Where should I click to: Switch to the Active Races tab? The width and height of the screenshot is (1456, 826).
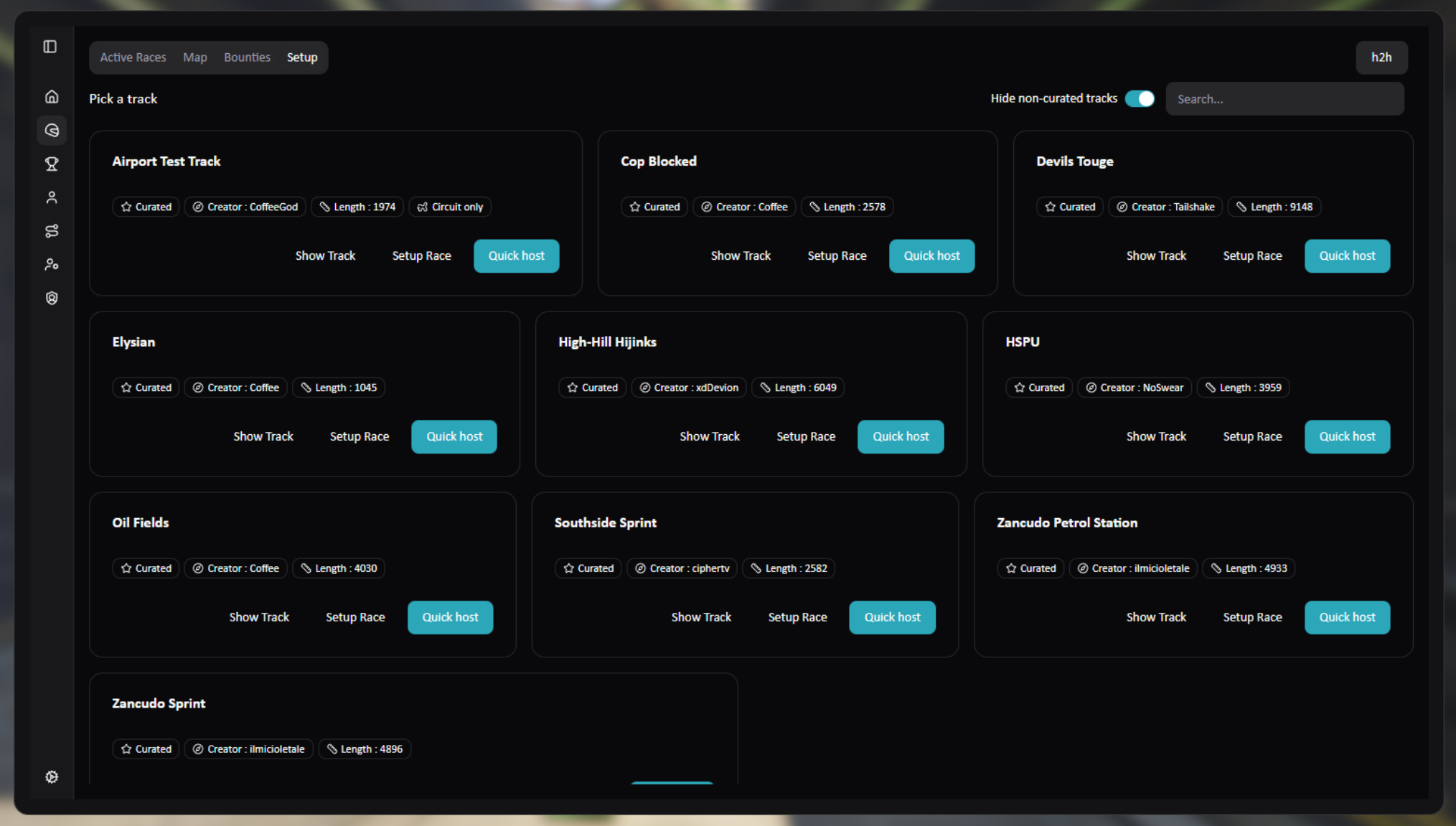(133, 57)
